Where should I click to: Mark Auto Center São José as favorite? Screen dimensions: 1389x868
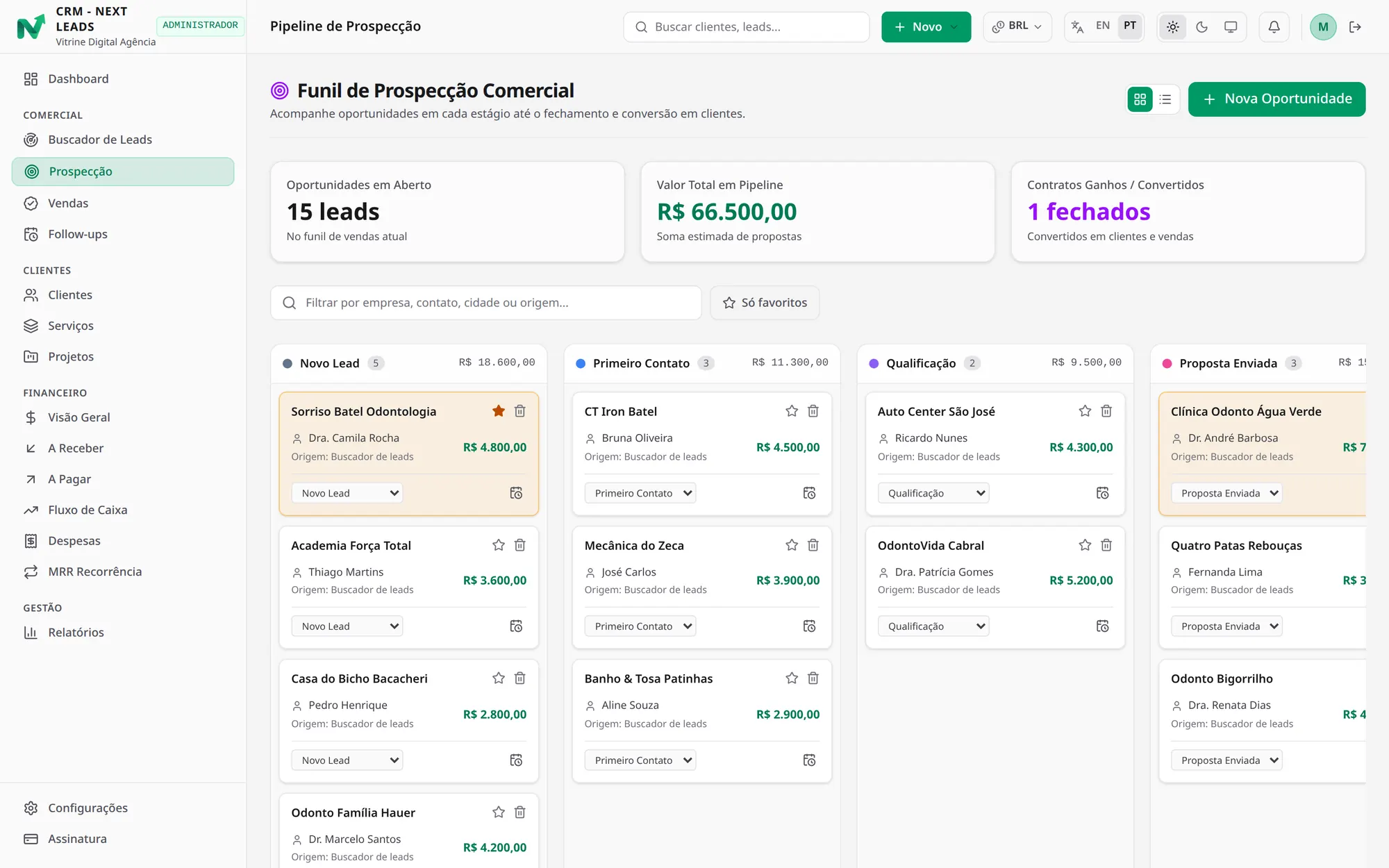(x=1085, y=411)
